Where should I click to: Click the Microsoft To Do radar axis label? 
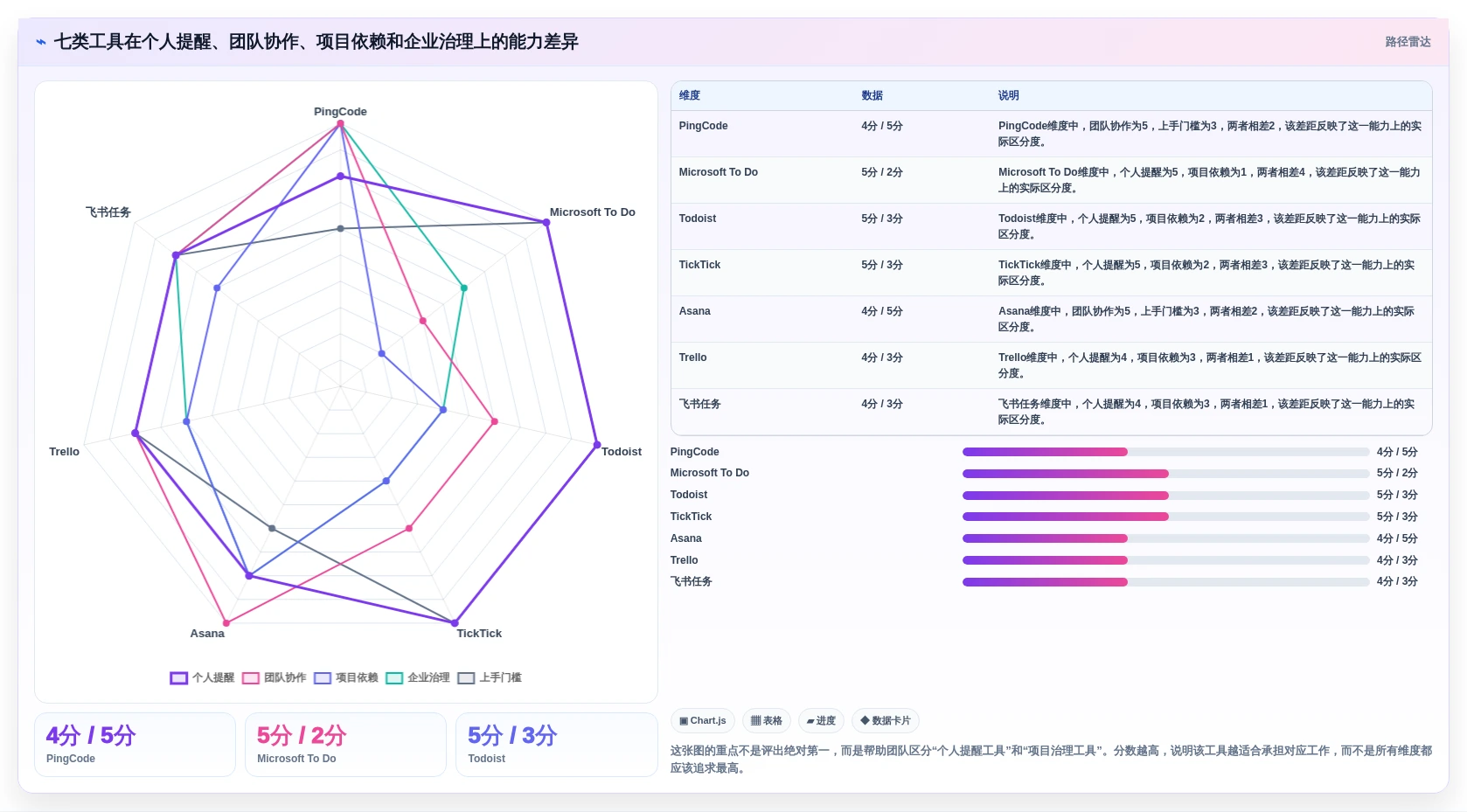(x=593, y=212)
